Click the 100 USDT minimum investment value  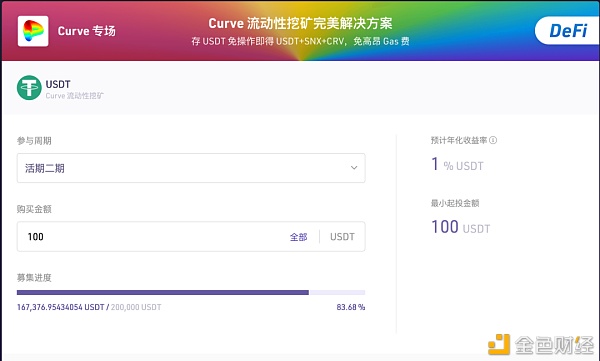pos(461,227)
